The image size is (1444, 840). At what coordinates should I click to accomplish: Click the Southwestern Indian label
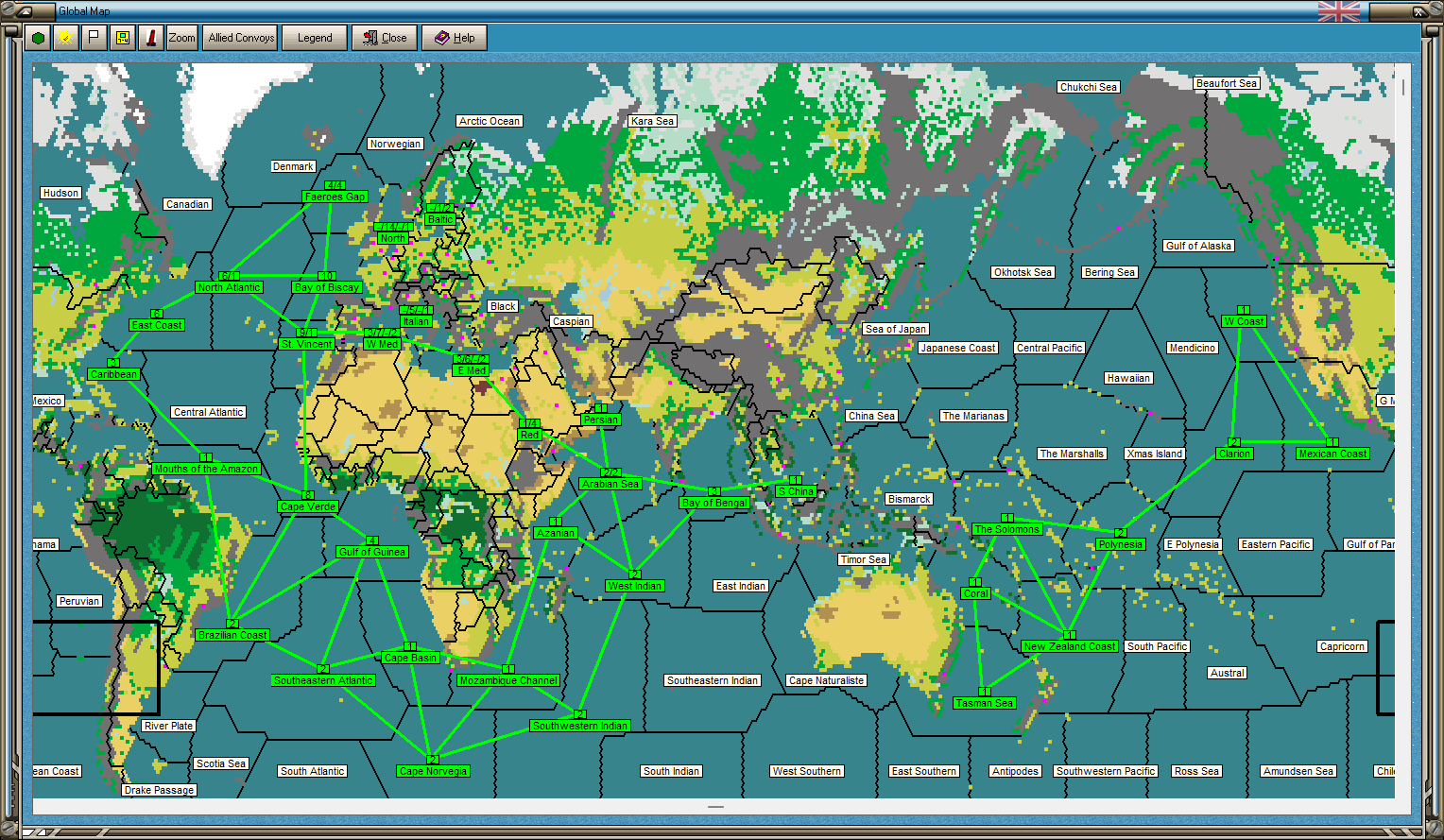click(580, 726)
